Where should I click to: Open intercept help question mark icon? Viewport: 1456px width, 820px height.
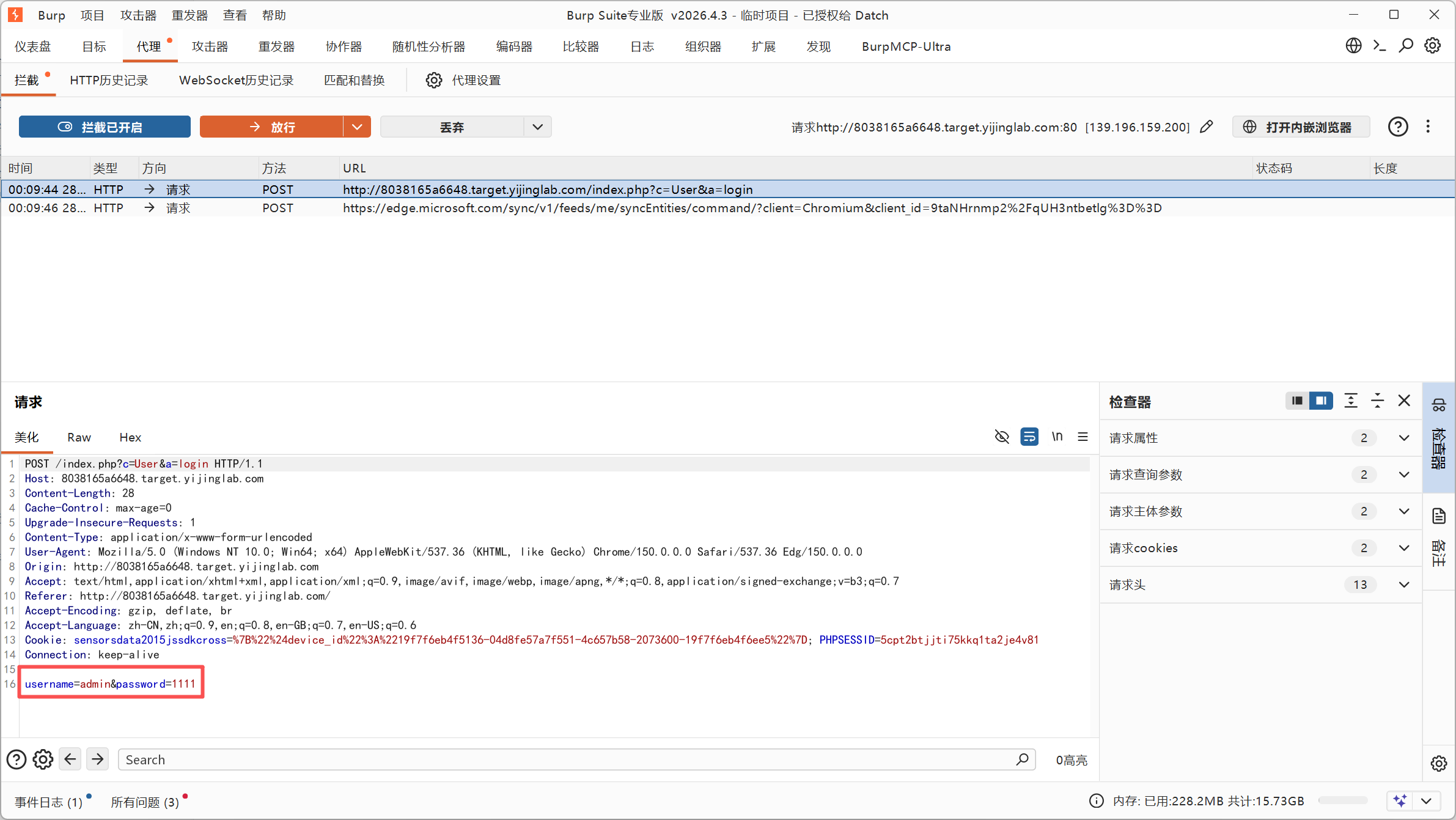pyautogui.click(x=1398, y=127)
